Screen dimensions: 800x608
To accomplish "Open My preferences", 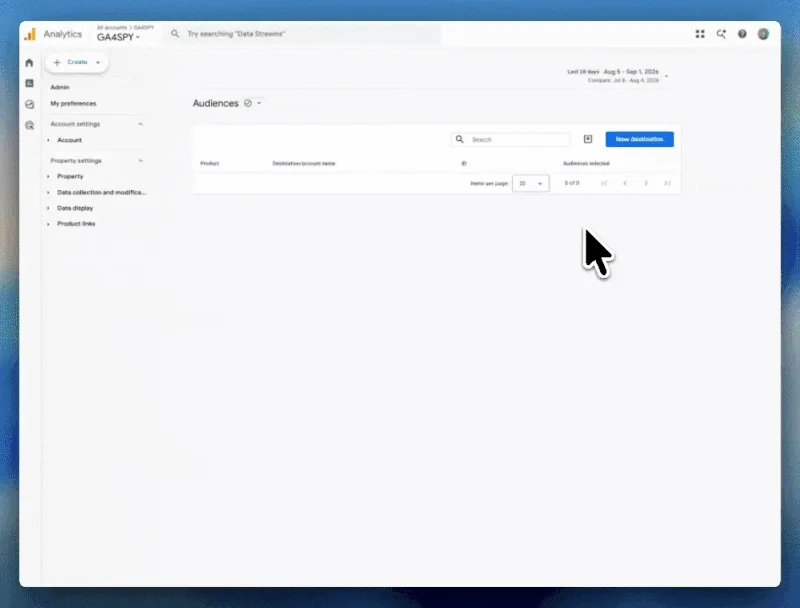I will pyautogui.click(x=73, y=104).
